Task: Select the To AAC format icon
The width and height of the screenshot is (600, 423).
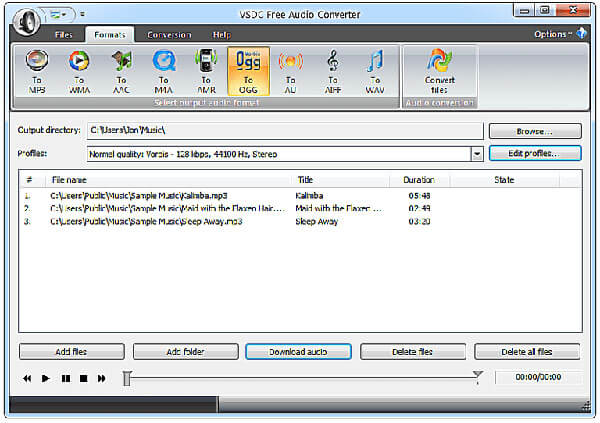Action: click(x=121, y=72)
